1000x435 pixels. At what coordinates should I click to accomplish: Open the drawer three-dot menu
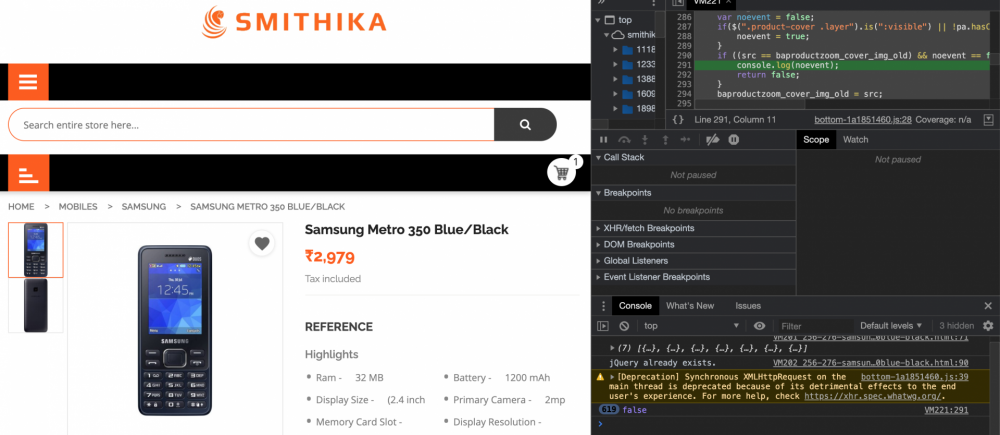pos(603,306)
